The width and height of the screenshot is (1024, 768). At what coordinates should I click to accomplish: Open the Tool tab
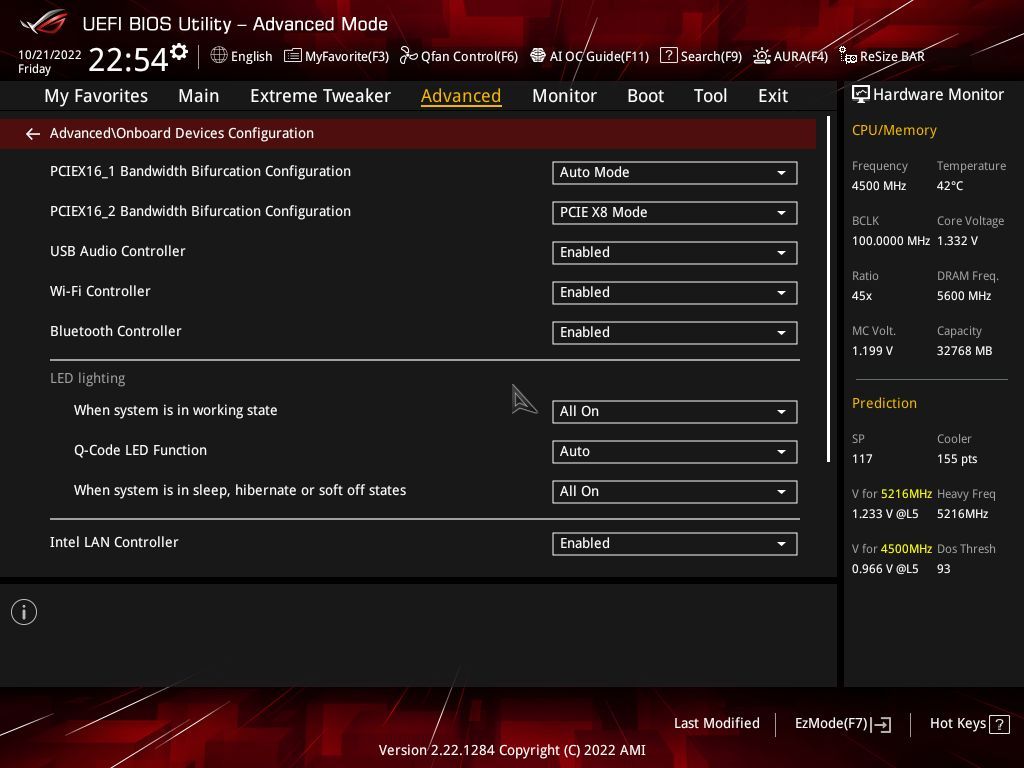710,96
